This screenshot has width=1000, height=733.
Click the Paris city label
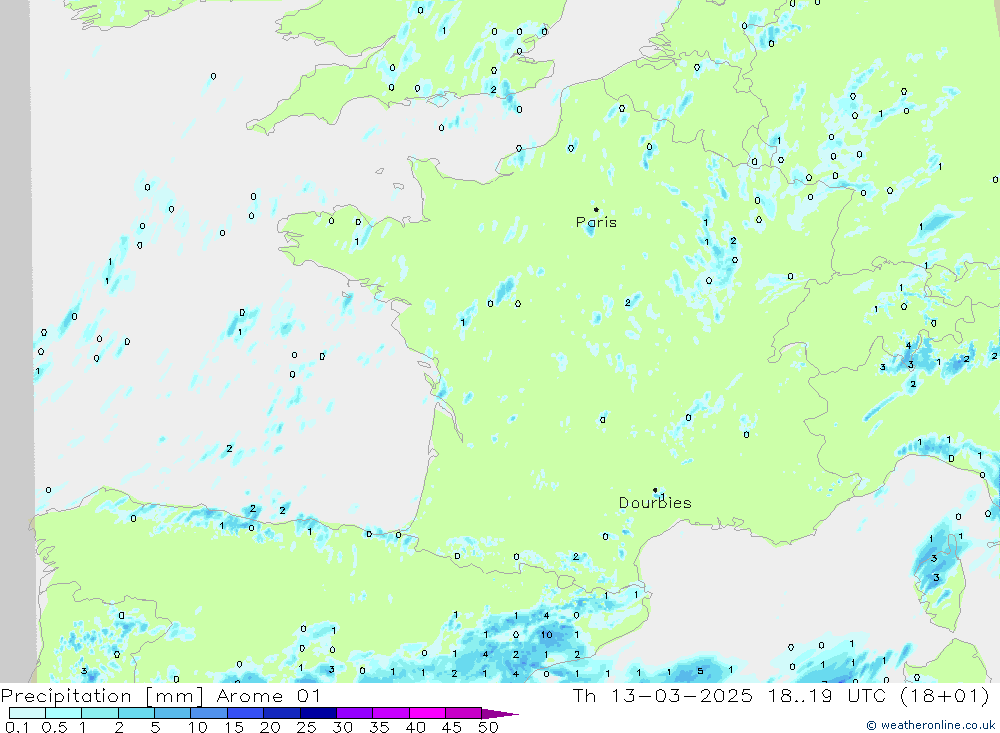(x=596, y=222)
